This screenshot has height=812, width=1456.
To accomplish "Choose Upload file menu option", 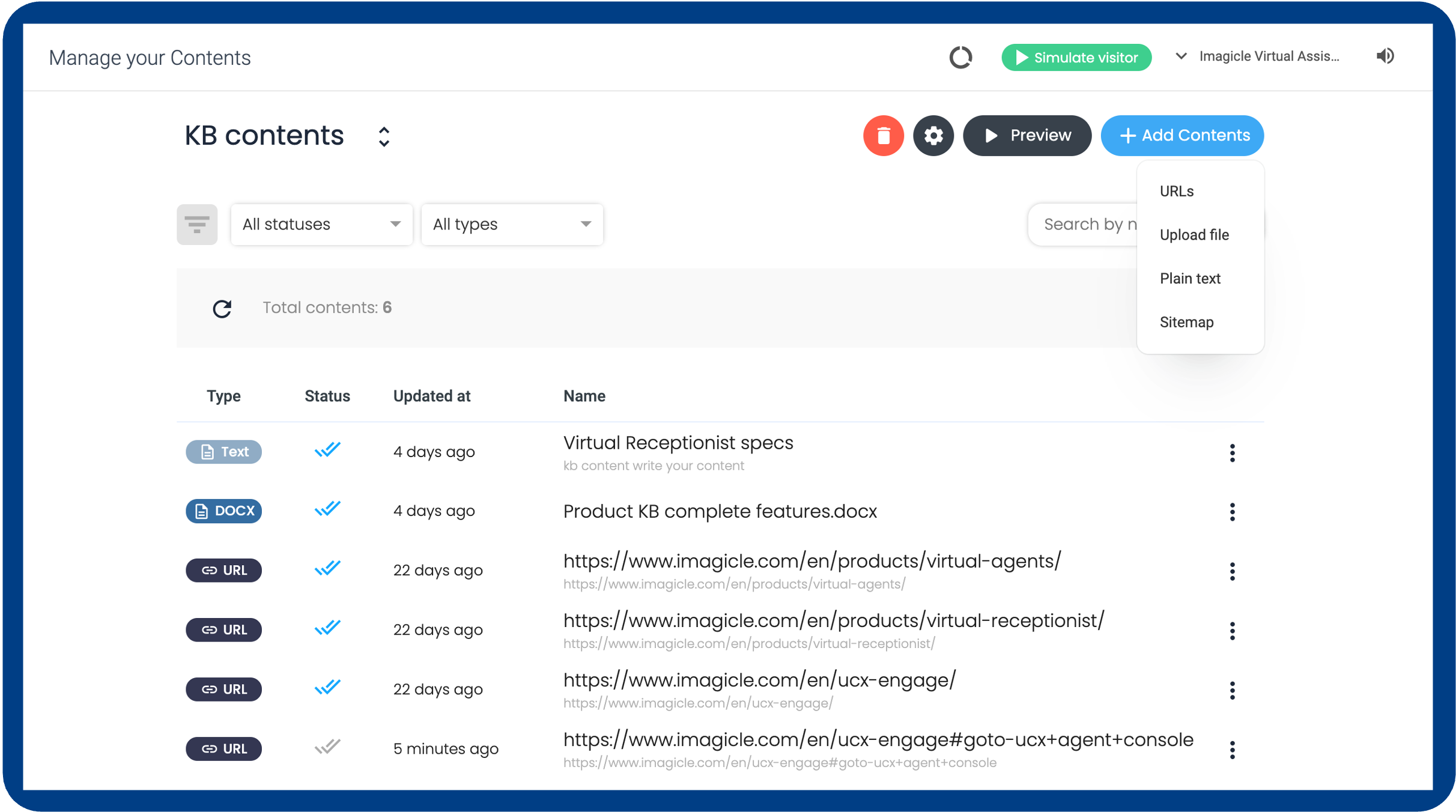I will point(1194,235).
